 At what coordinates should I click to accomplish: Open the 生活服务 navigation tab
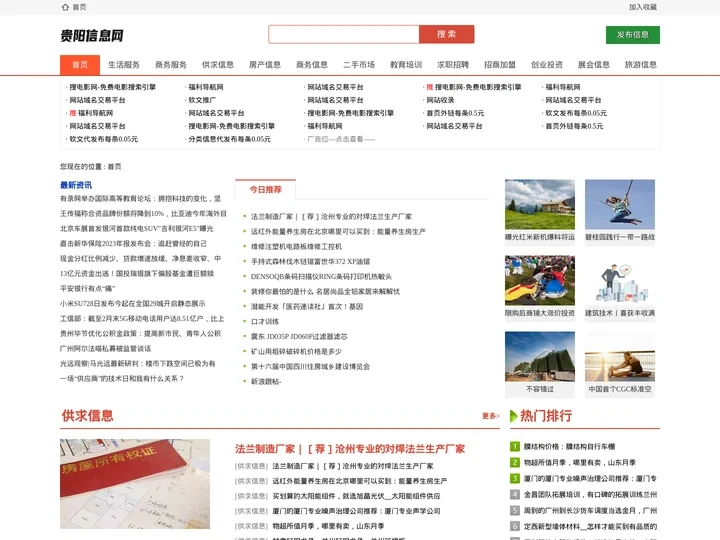pos(124,65)
